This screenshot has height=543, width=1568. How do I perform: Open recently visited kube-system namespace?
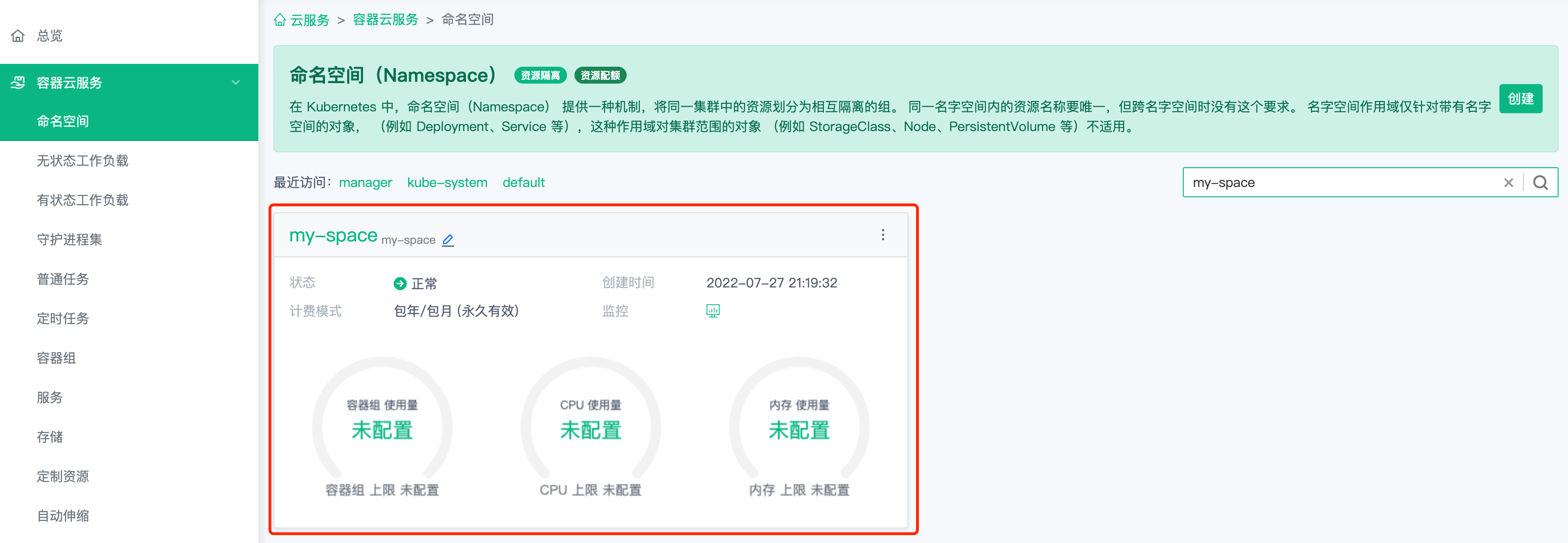click(x=447, y=183)
